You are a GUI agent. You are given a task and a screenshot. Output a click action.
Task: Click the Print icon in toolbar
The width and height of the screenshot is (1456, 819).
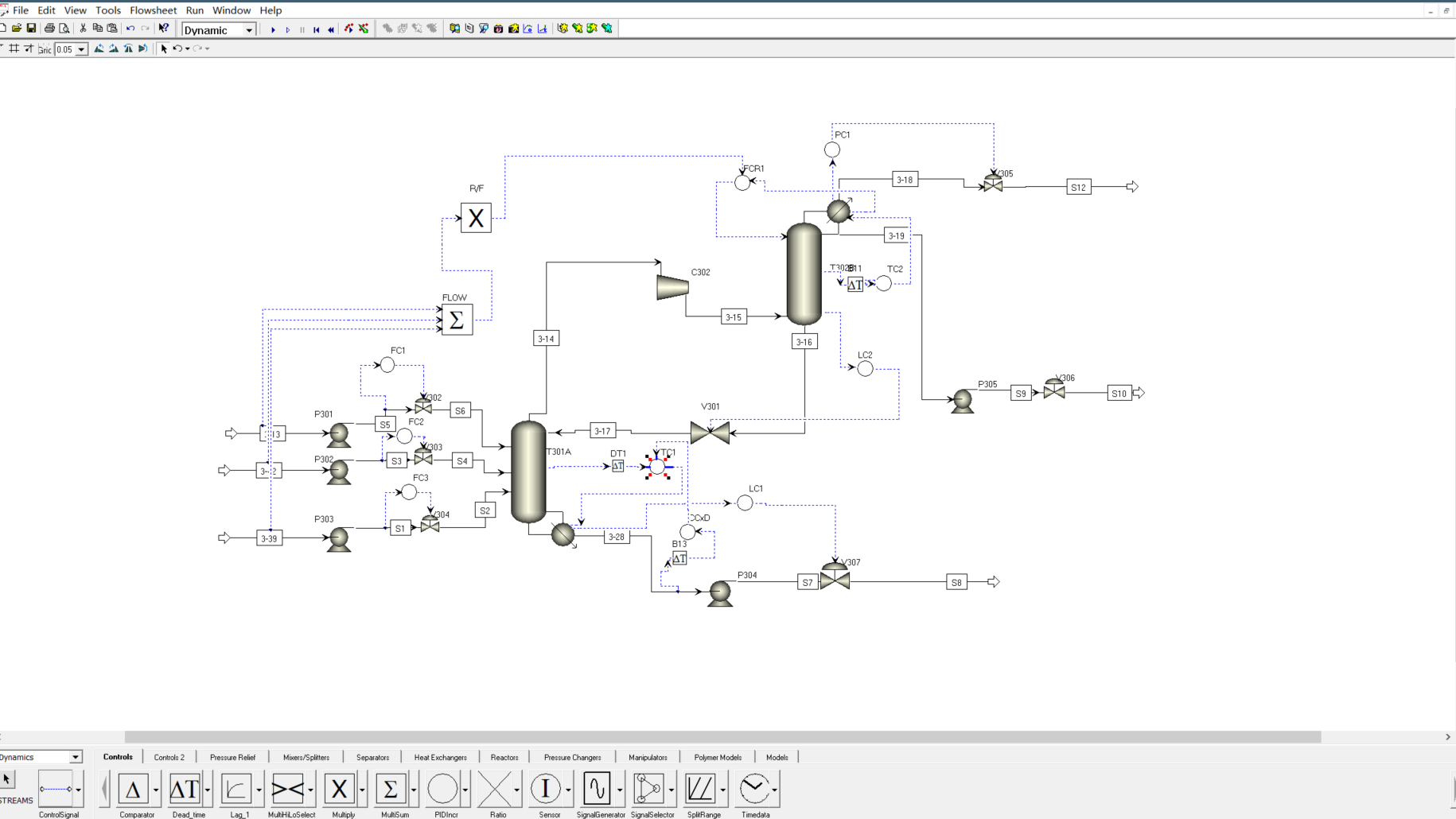pyautogui.click(x=49, y=29)
